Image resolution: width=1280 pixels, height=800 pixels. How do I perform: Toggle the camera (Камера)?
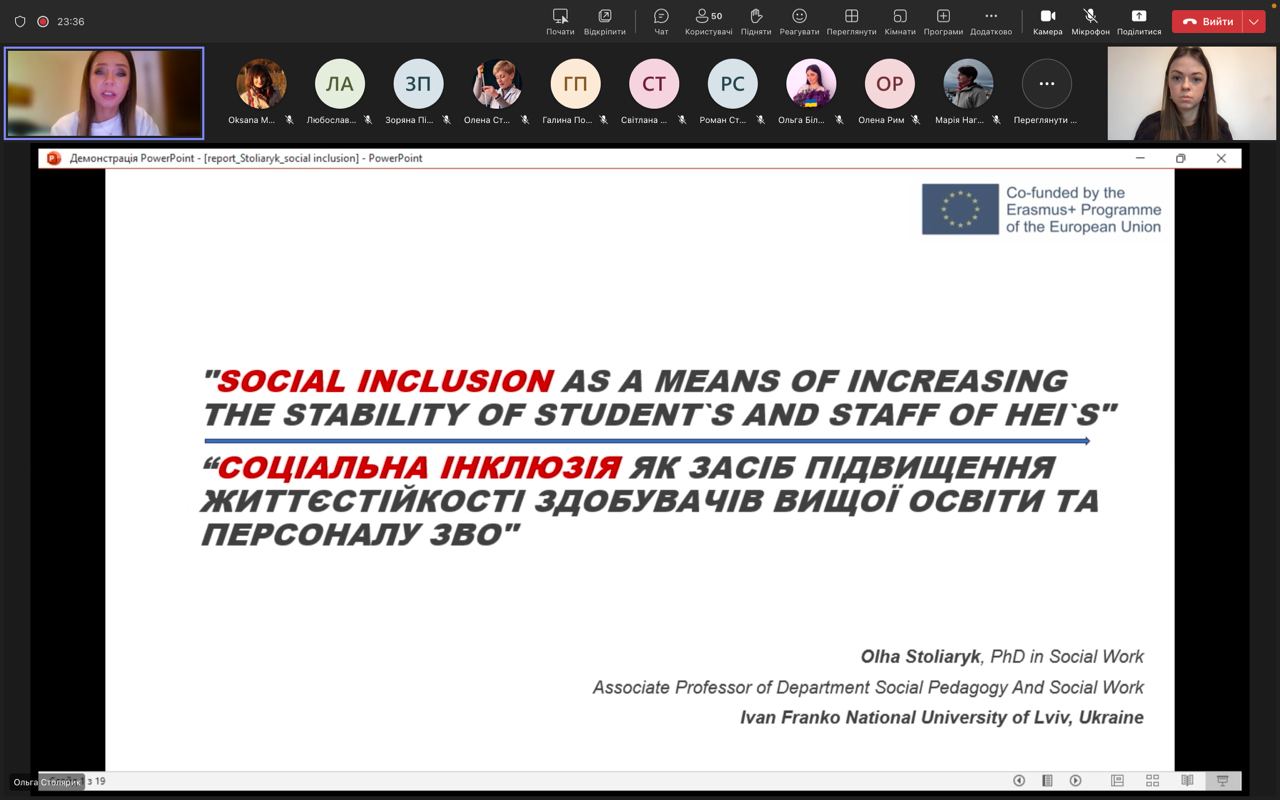(1047, 21)
